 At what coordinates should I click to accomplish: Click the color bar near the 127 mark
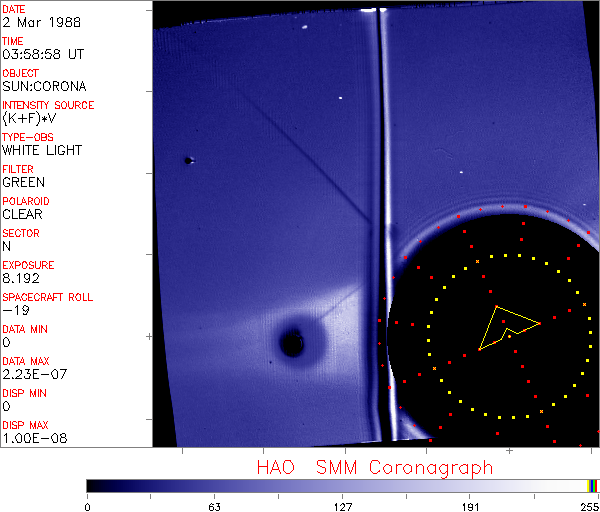point(342,485)
